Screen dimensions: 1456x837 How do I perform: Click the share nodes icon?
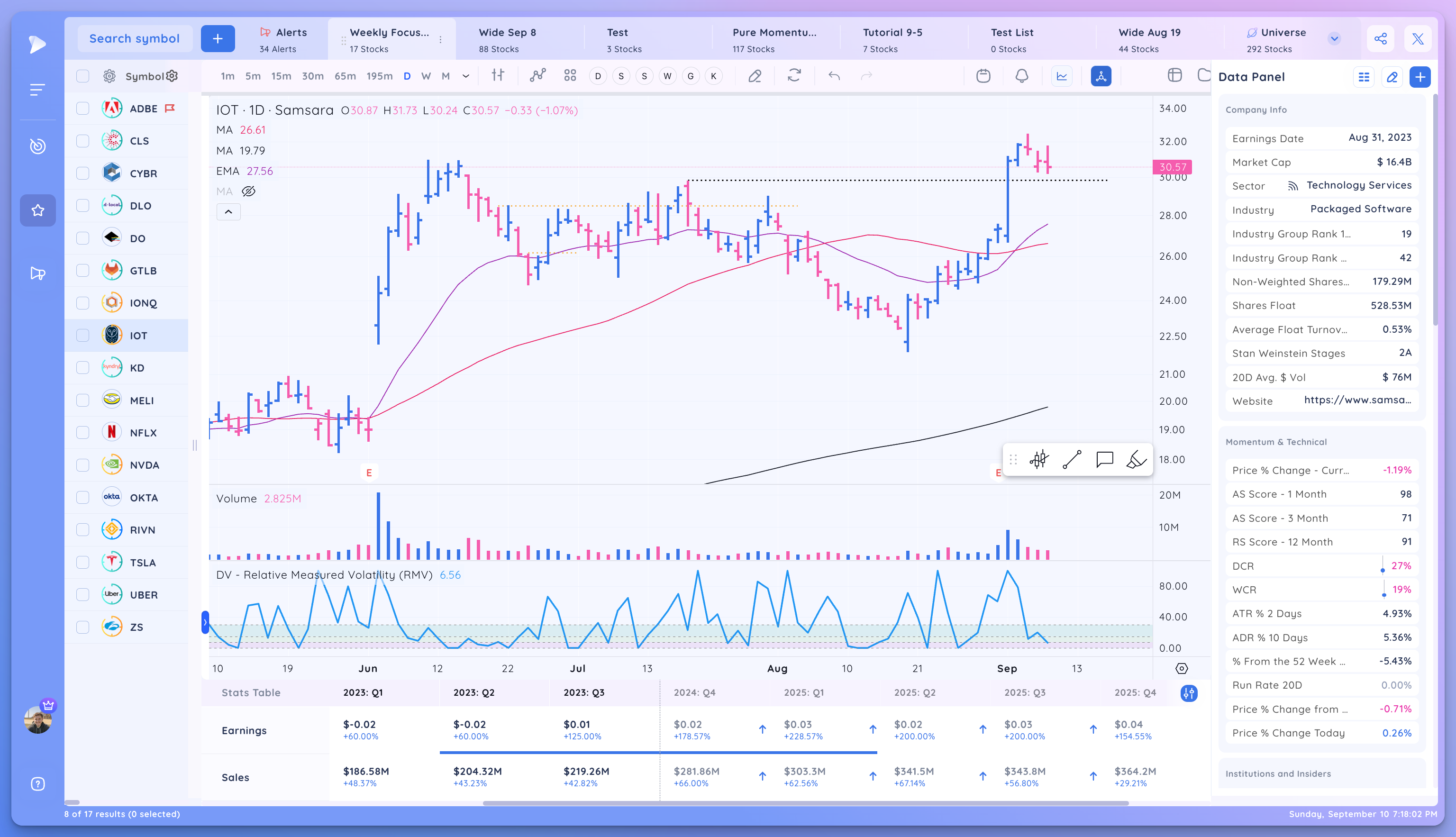[1380, 39]
